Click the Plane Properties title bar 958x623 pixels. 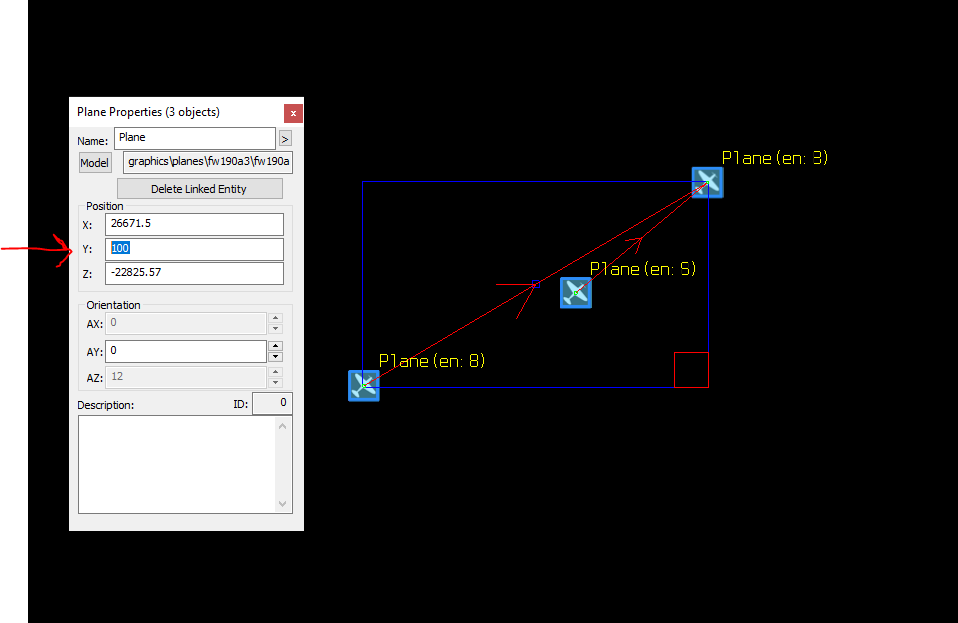click(177, 112)
